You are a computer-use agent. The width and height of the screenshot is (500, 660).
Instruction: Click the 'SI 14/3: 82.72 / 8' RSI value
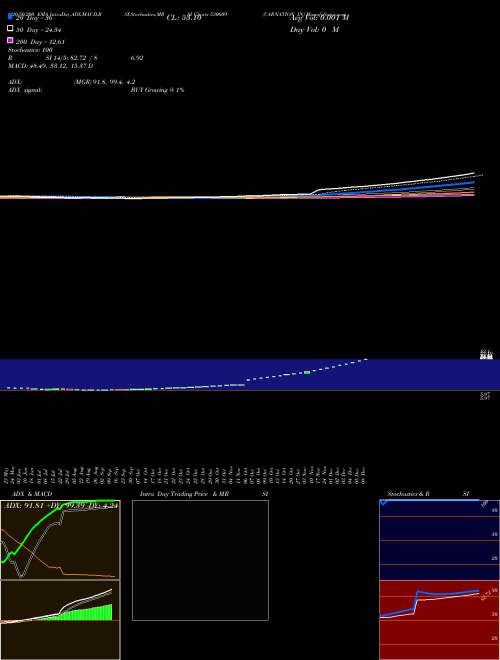(71, 58)
